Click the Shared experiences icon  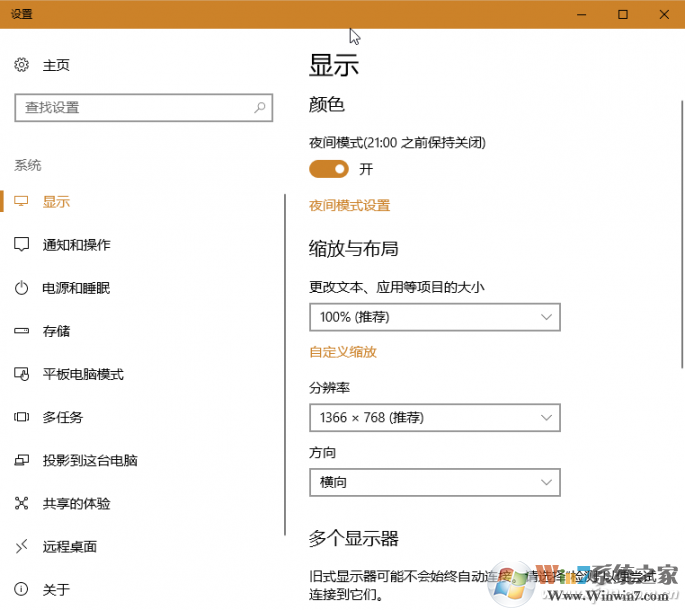click(x=22, y=503)
